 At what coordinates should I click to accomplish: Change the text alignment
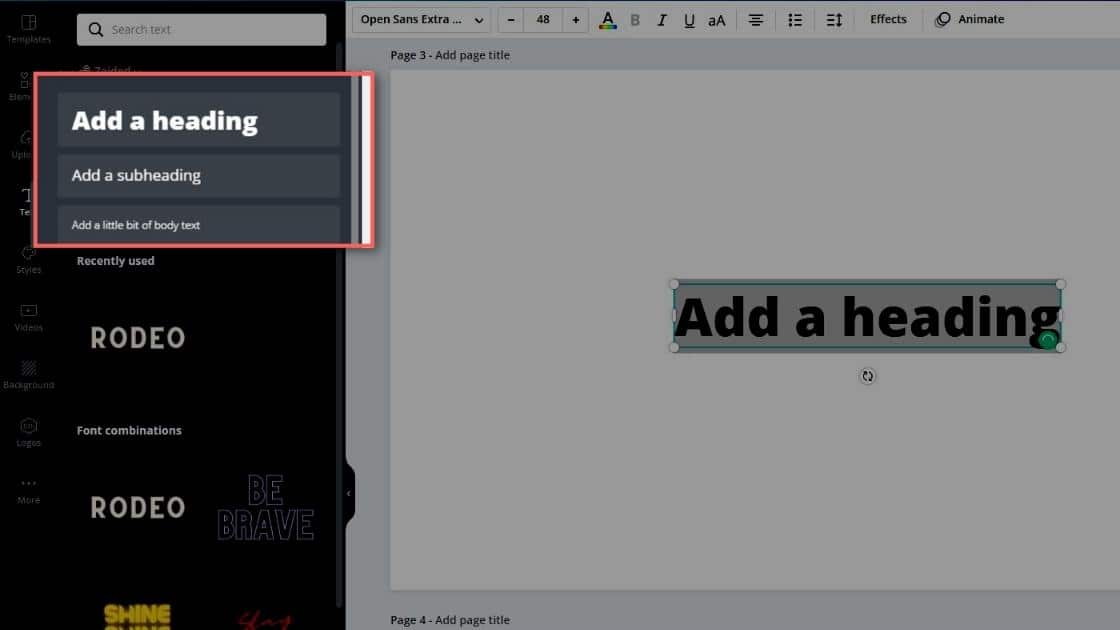point(756,20)
